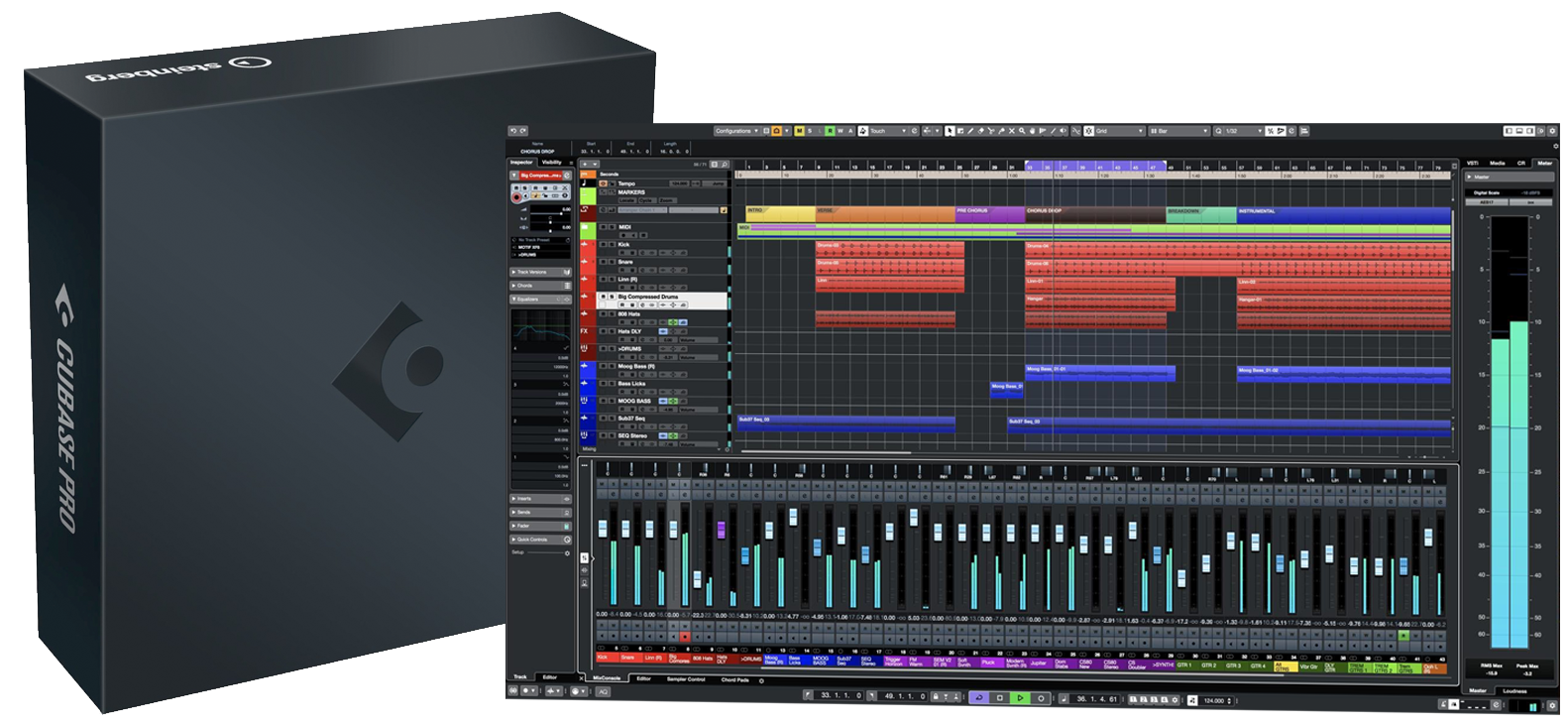Select the Mute X tool

point(1012,131)
